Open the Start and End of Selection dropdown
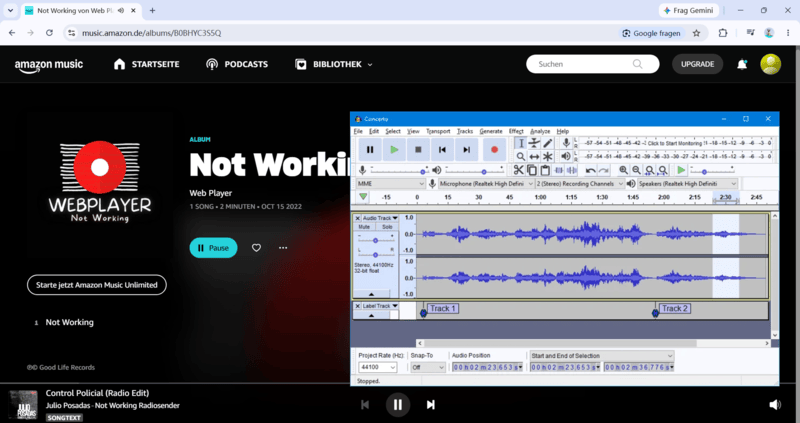Image resolution: width=800 pixels, height=423 pixels. 602,356
